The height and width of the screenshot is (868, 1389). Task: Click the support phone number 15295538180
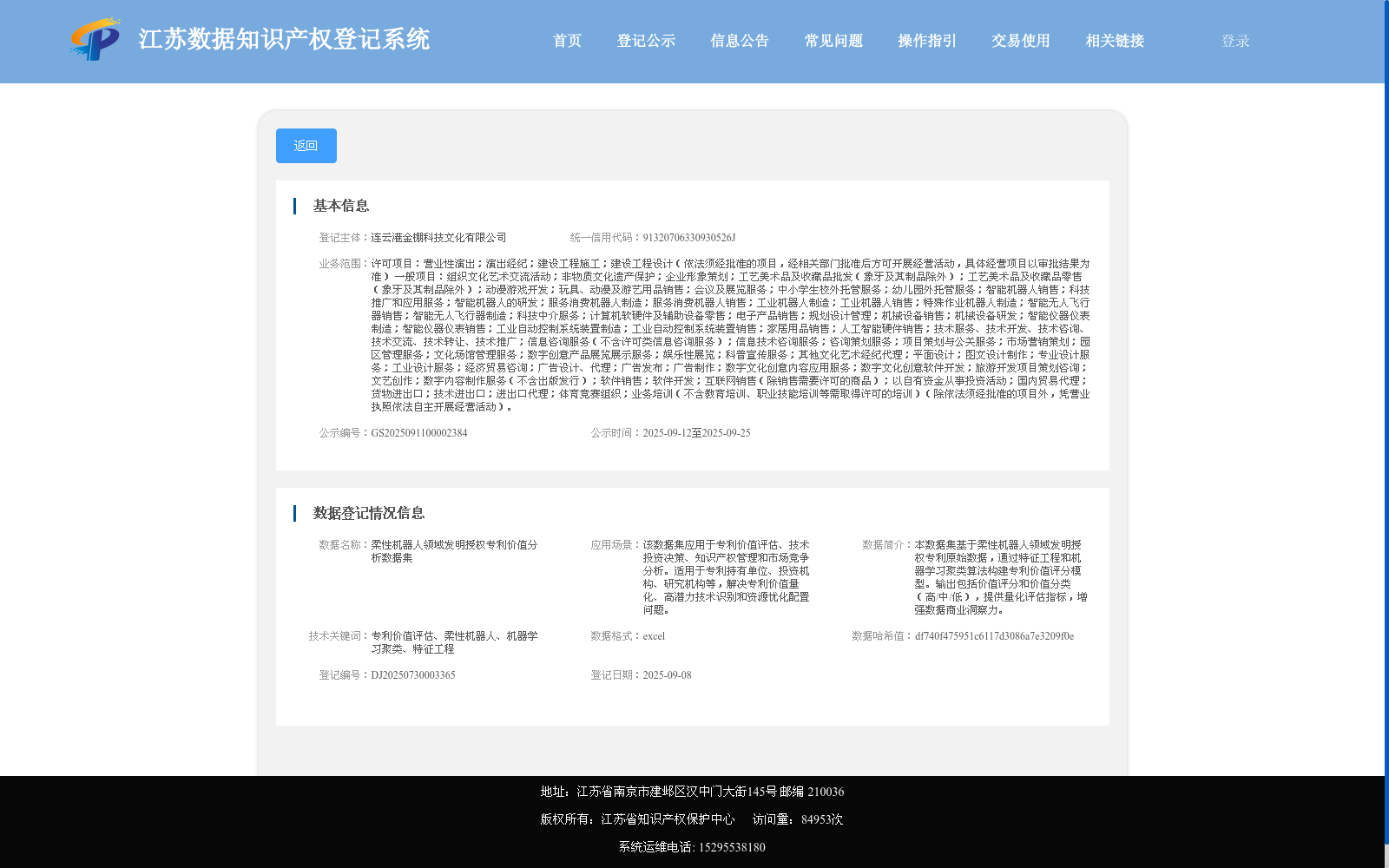coord(732,847)
